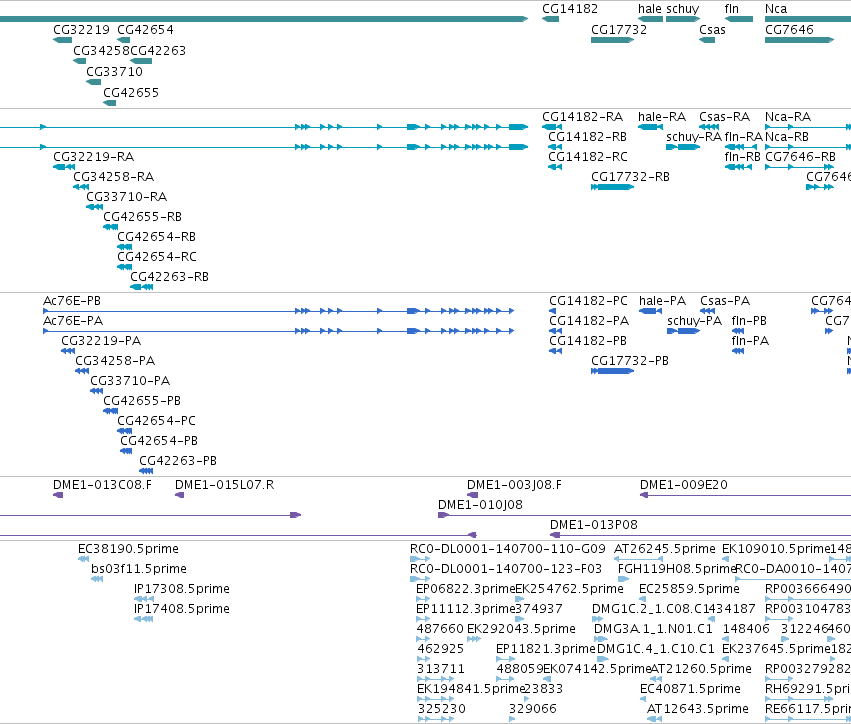Click the CG17732 gene bar
851x724 pixels.
coord(612,40)
